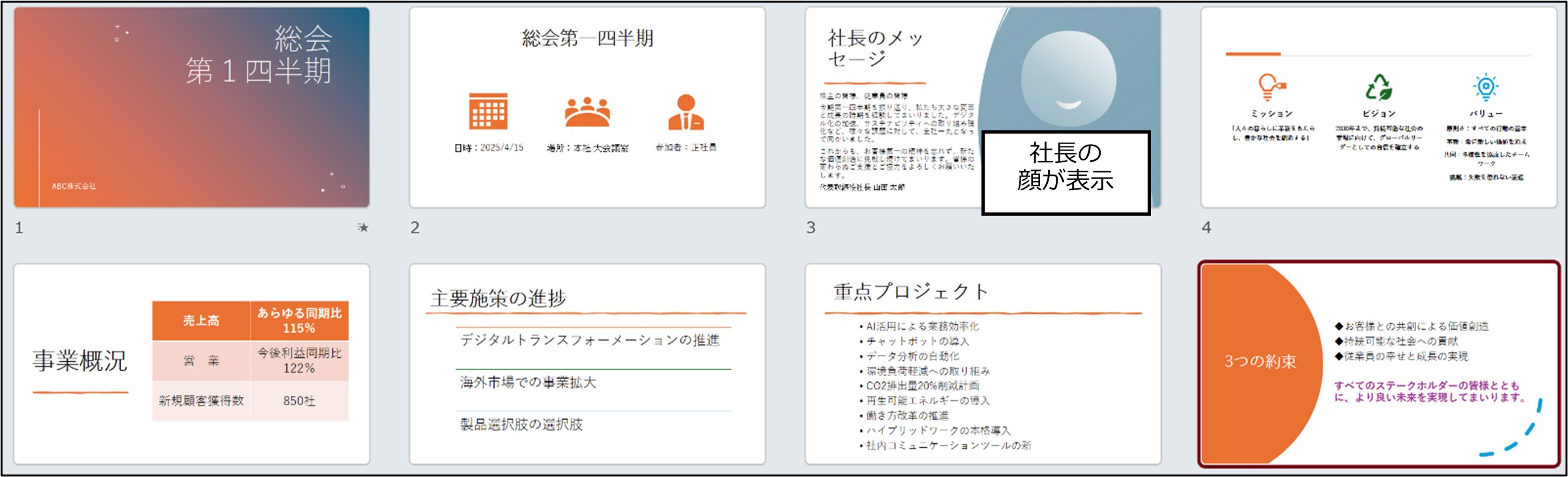Click the purple すべてのステークホルダー closing text
This screenshot has width=1568, height=477.
(x=1430, y=392)
